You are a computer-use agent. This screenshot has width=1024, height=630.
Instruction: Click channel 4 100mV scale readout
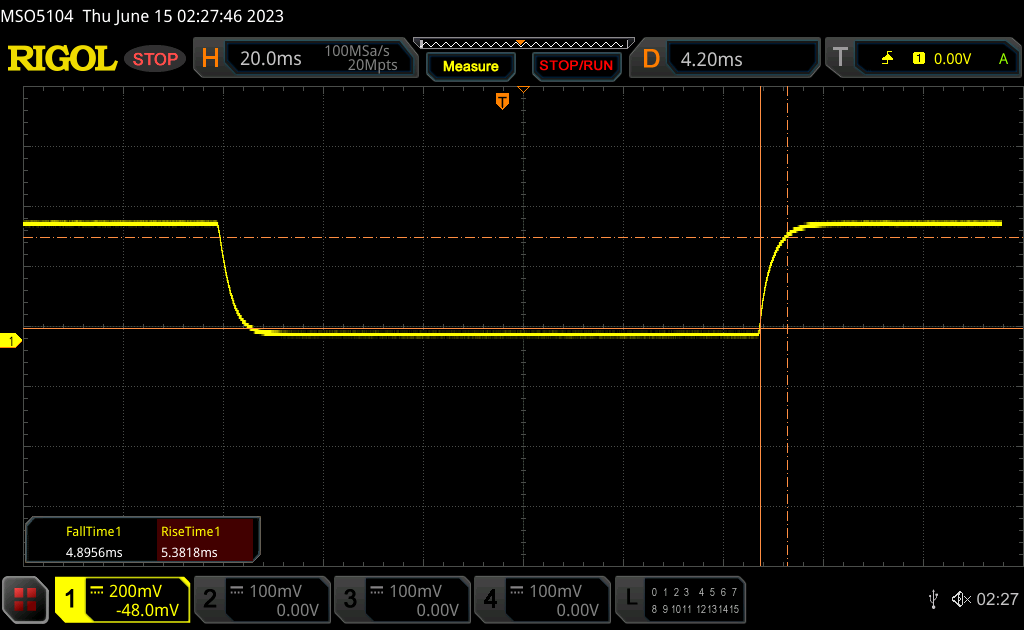point(555,591)
